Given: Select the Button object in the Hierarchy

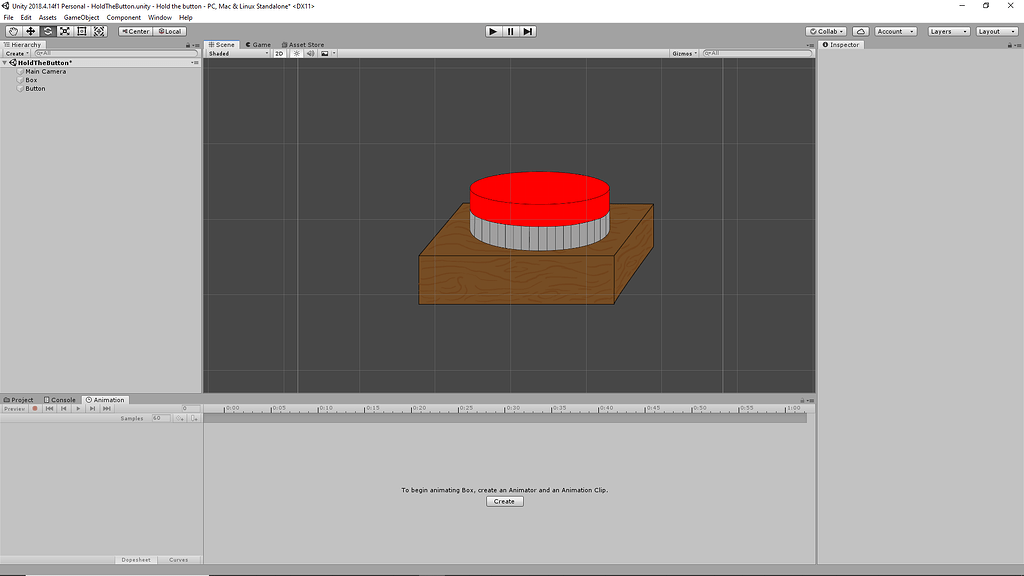Looking at the screenshot, I should coord(33,88).
